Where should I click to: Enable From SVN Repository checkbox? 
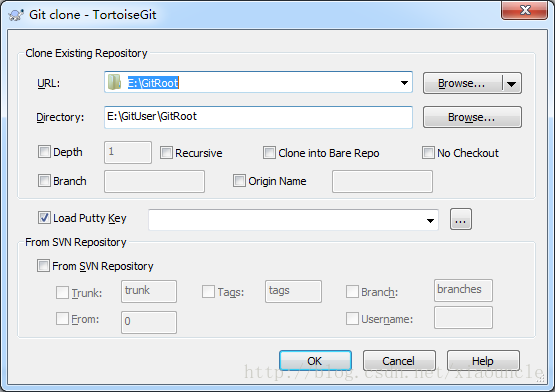click(43, 266)
